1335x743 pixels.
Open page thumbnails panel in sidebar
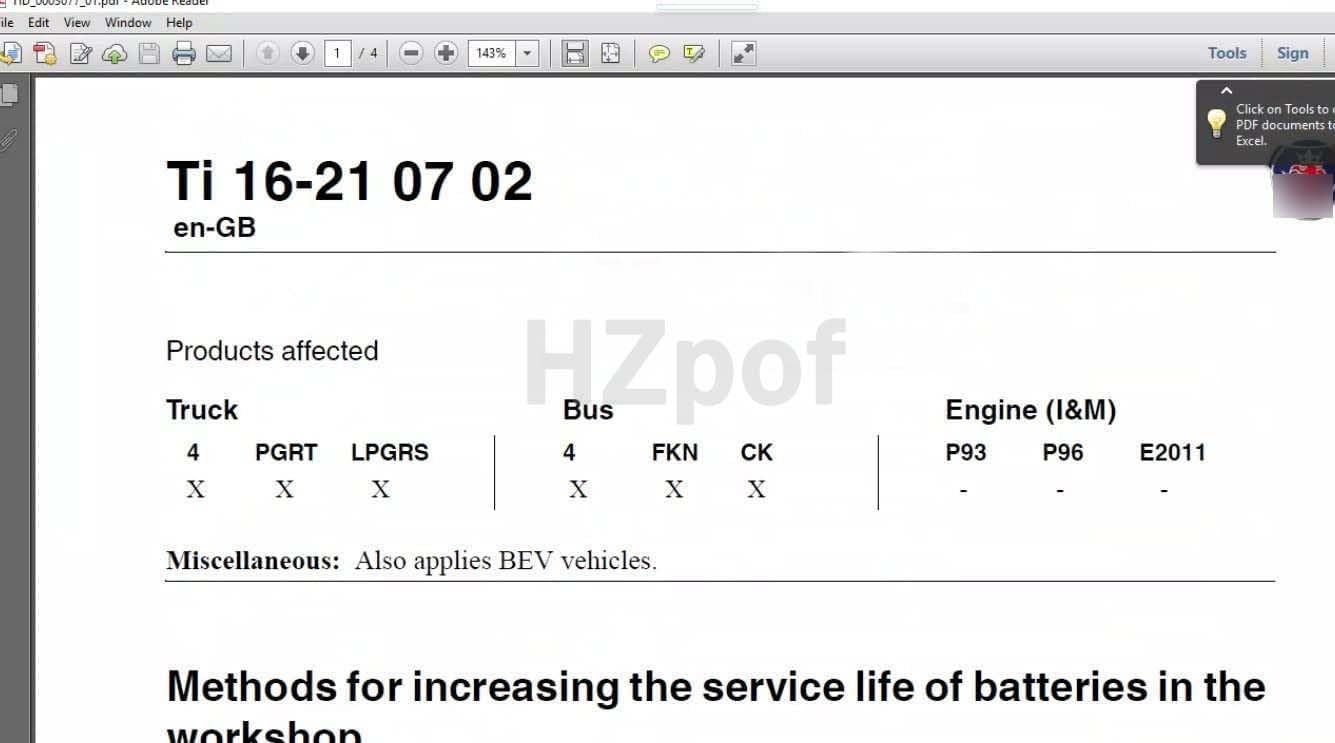click(9, 95)
